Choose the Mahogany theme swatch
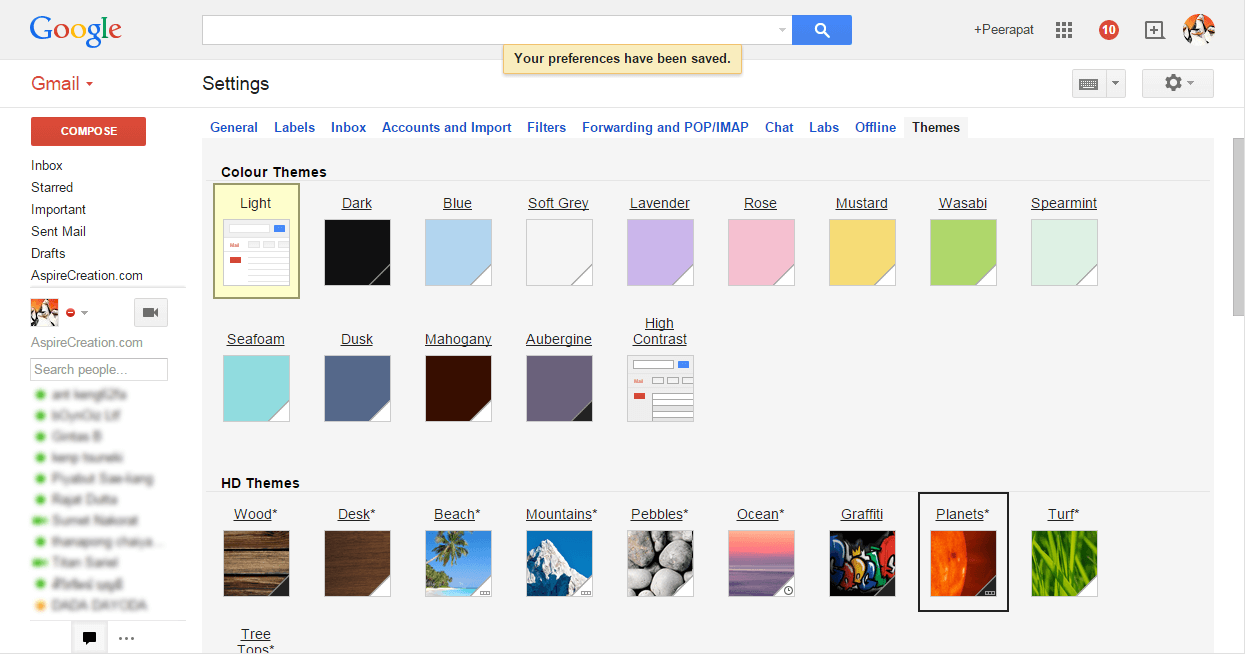 (458, 388)
